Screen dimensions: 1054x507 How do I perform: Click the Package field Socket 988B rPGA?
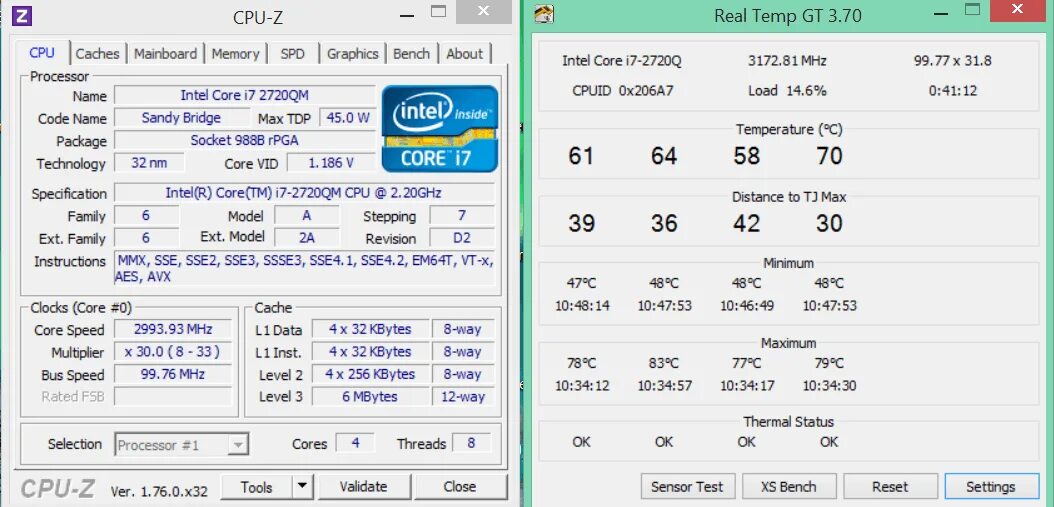[x=245, y=140]
